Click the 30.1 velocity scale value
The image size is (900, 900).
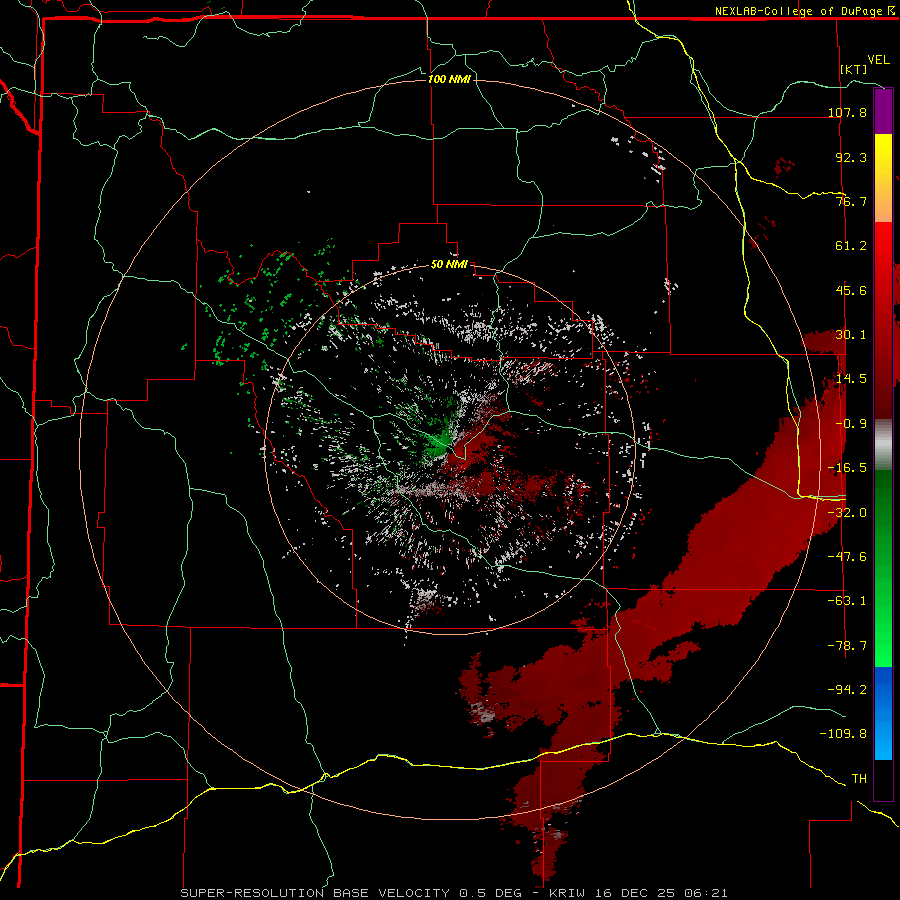pyautogui.click(x=851, y=335)
